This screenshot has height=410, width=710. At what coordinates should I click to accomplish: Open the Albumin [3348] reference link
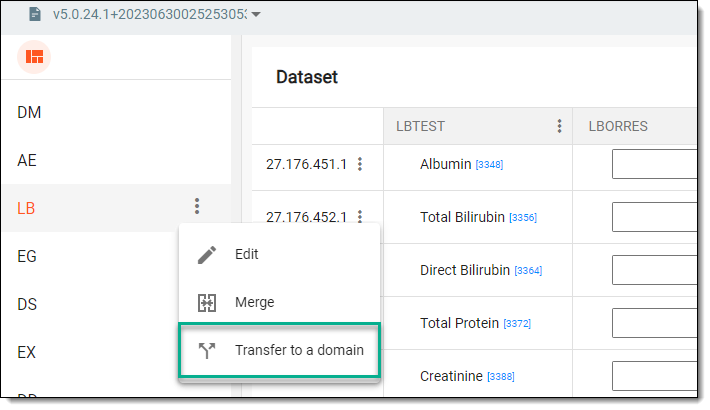click(x=489, y=164)
